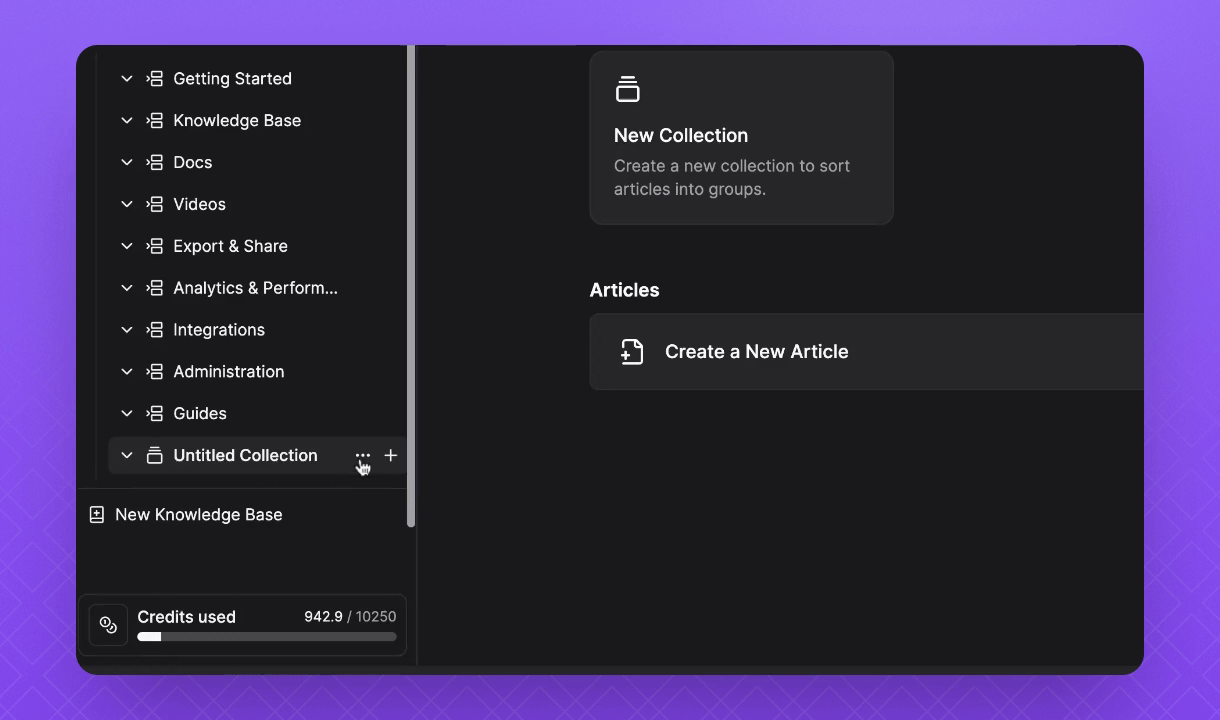Toggle the Export & Share chevron
Image resolution: width=1220 pixels, height=720 pixels.
point(127,246)
